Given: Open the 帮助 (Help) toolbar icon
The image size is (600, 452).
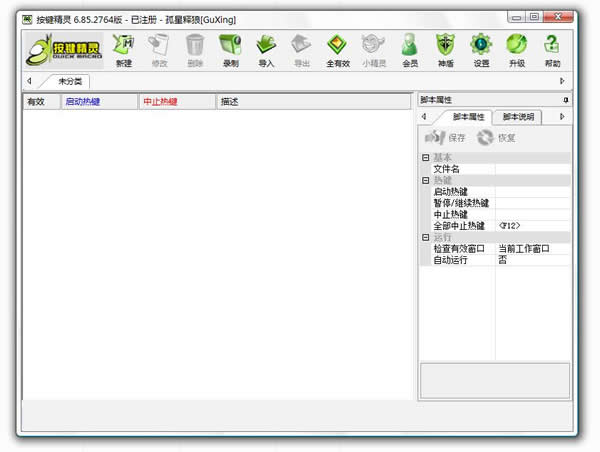Looking at the screenshot, I should [552, 49].
